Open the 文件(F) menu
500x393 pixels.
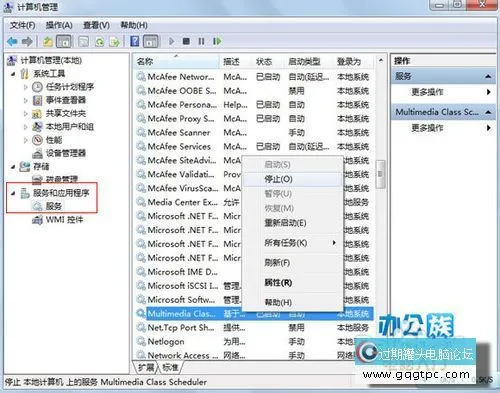coord(22,25)
